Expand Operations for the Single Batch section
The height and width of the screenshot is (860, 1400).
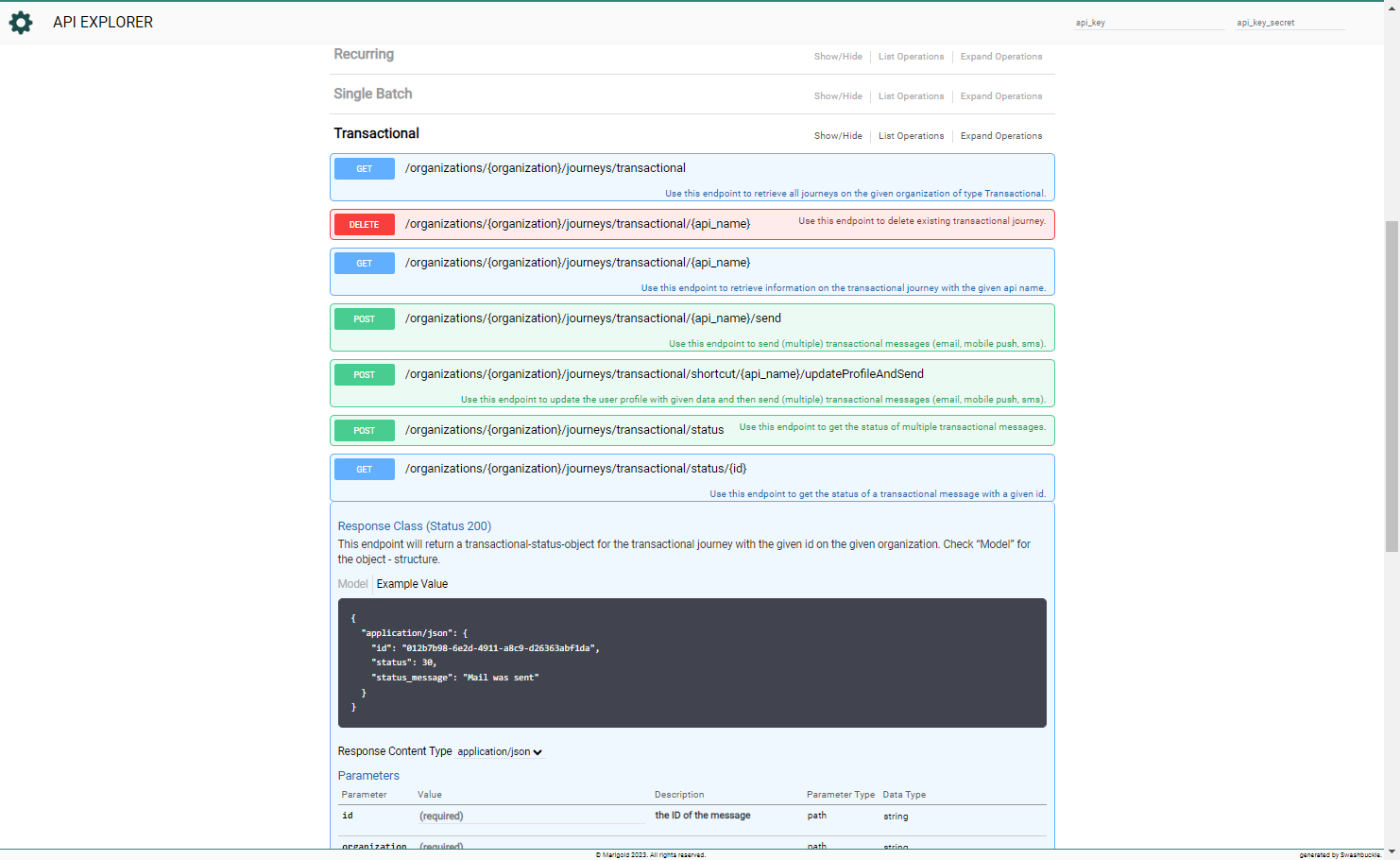pos(1000,96)
